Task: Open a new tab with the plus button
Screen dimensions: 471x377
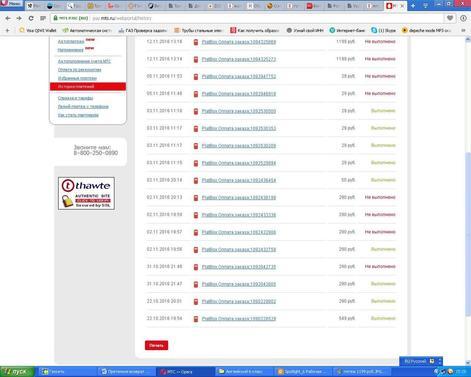Action: pyautogui.click(x=413, y=6)
